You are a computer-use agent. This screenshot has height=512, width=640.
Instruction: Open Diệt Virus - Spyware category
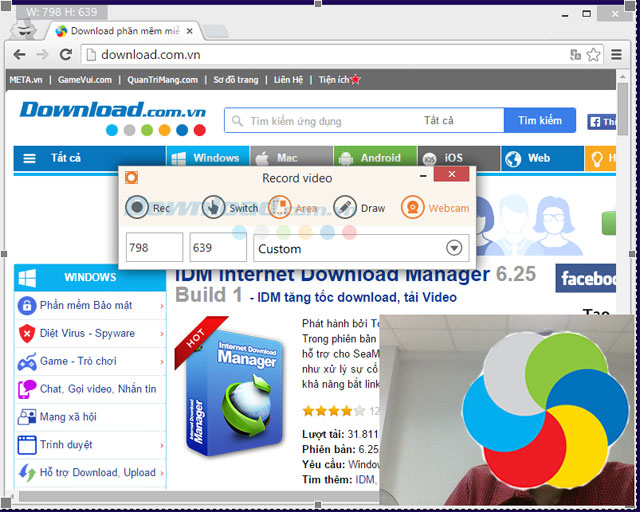(87, 333)
